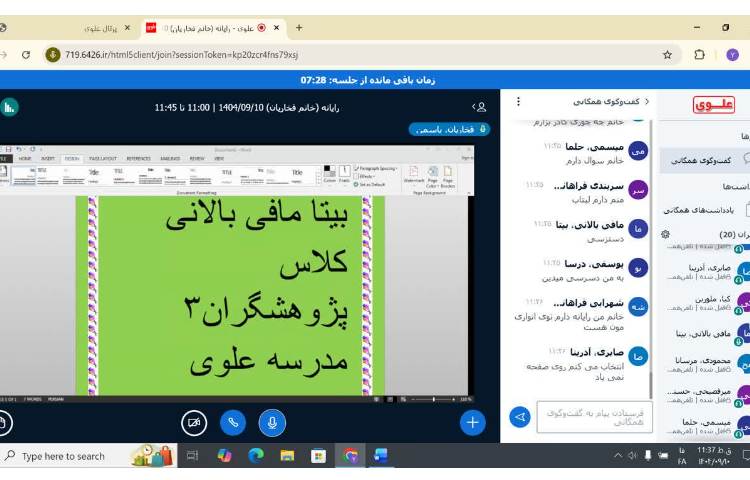Image resolution: width=750 pixels, height=480 pixels.
Task: Click the Word zoom slider in status bar
Action: (x=433, y=399)
